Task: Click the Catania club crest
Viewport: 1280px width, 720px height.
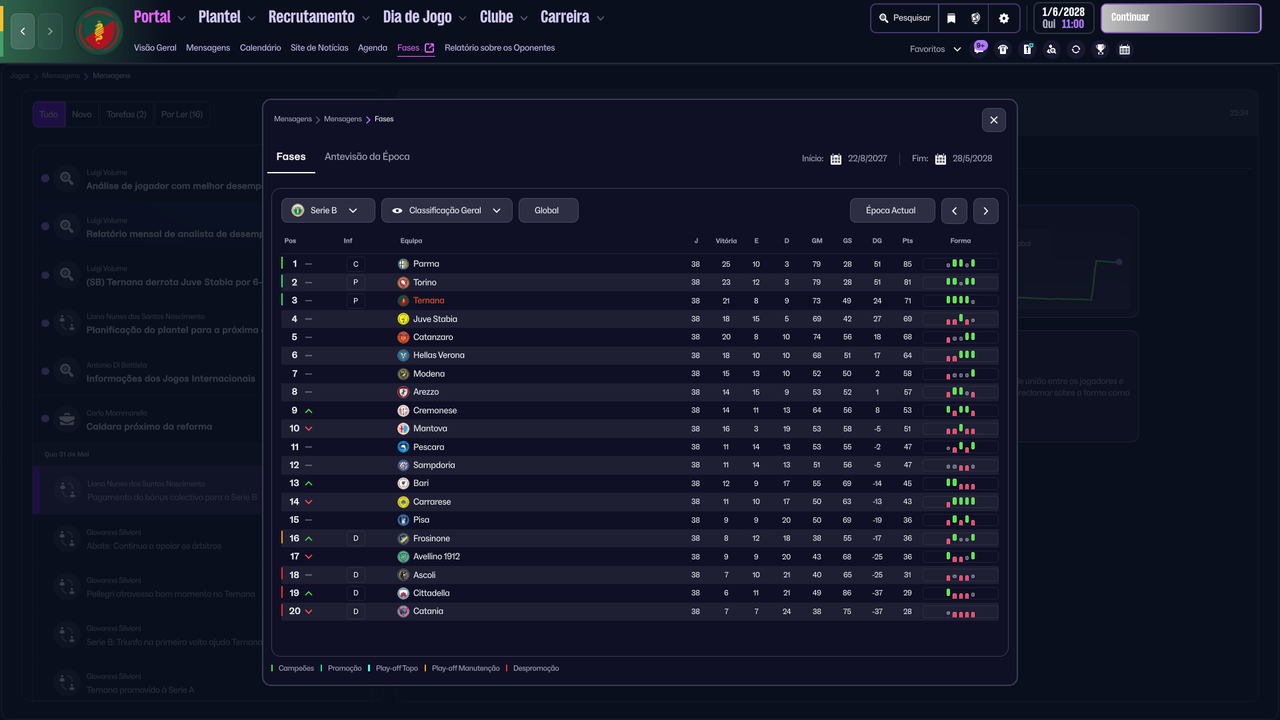Action: [403, 611]
